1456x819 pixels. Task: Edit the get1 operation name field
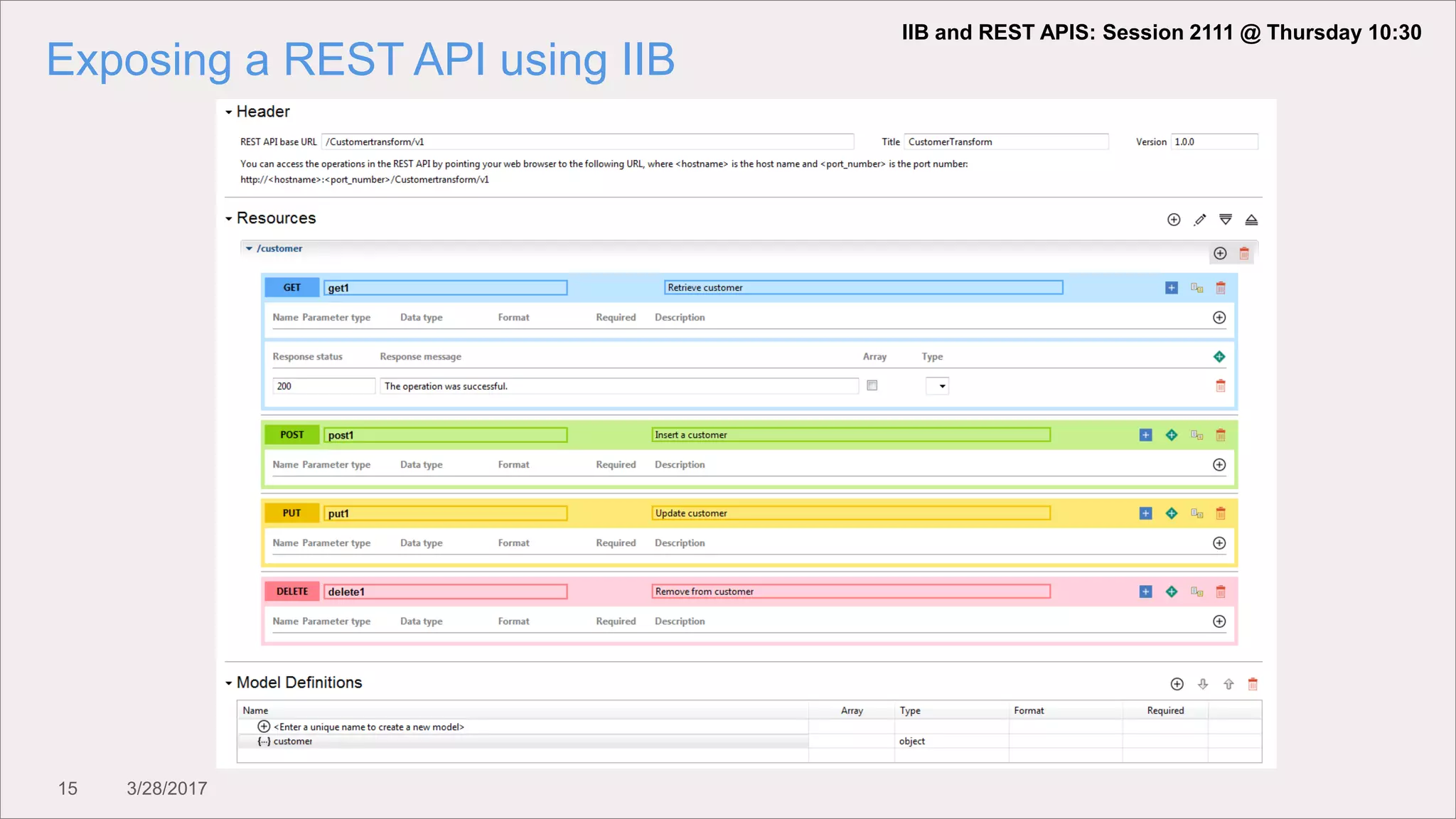446,288
